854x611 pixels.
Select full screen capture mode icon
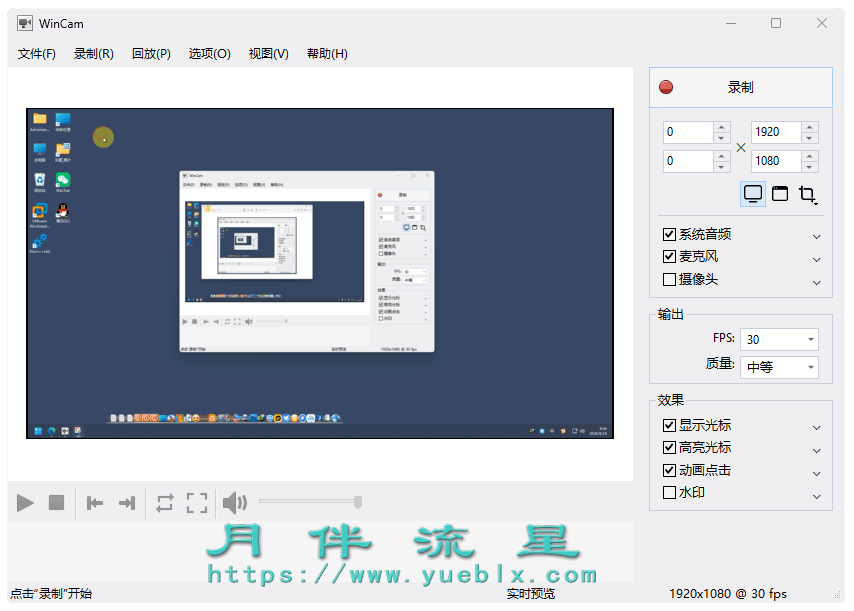pos(753,194)
